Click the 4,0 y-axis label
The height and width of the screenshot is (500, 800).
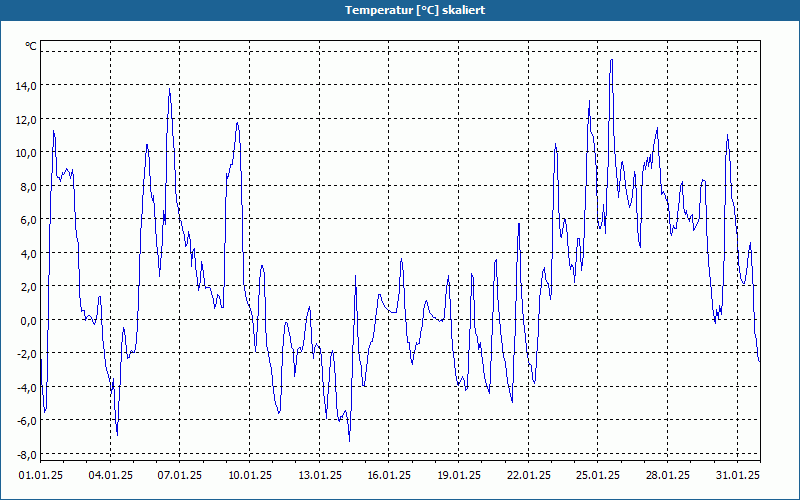(28, 253)
